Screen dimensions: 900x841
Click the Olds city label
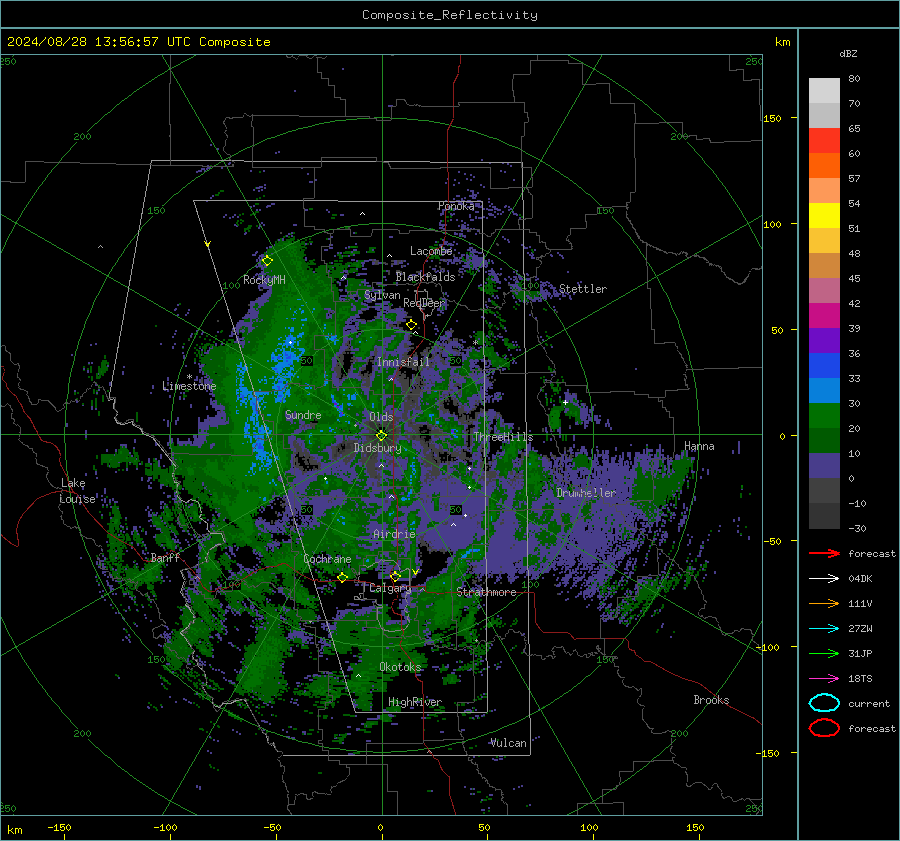tap(381, 417)
